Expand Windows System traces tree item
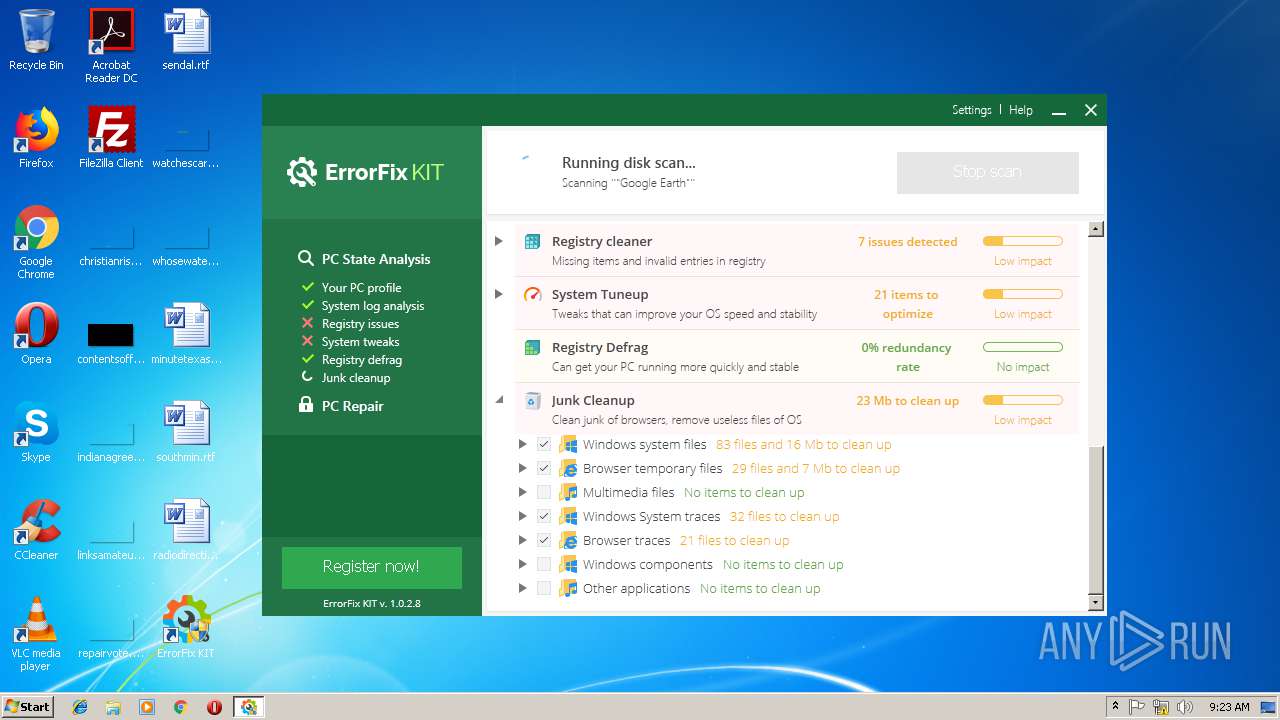Viewport: 1280px width, 720px height. [x=522, y=516]
